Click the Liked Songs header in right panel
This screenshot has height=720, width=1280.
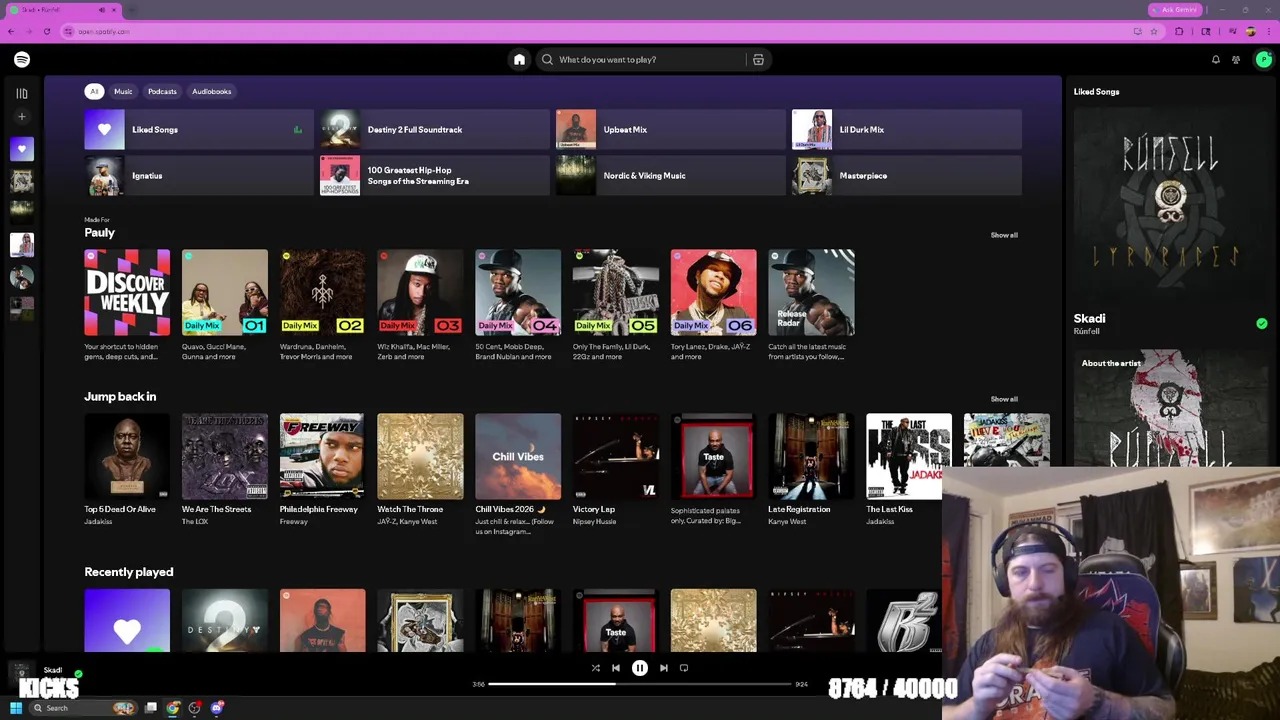coord(1096,92)
